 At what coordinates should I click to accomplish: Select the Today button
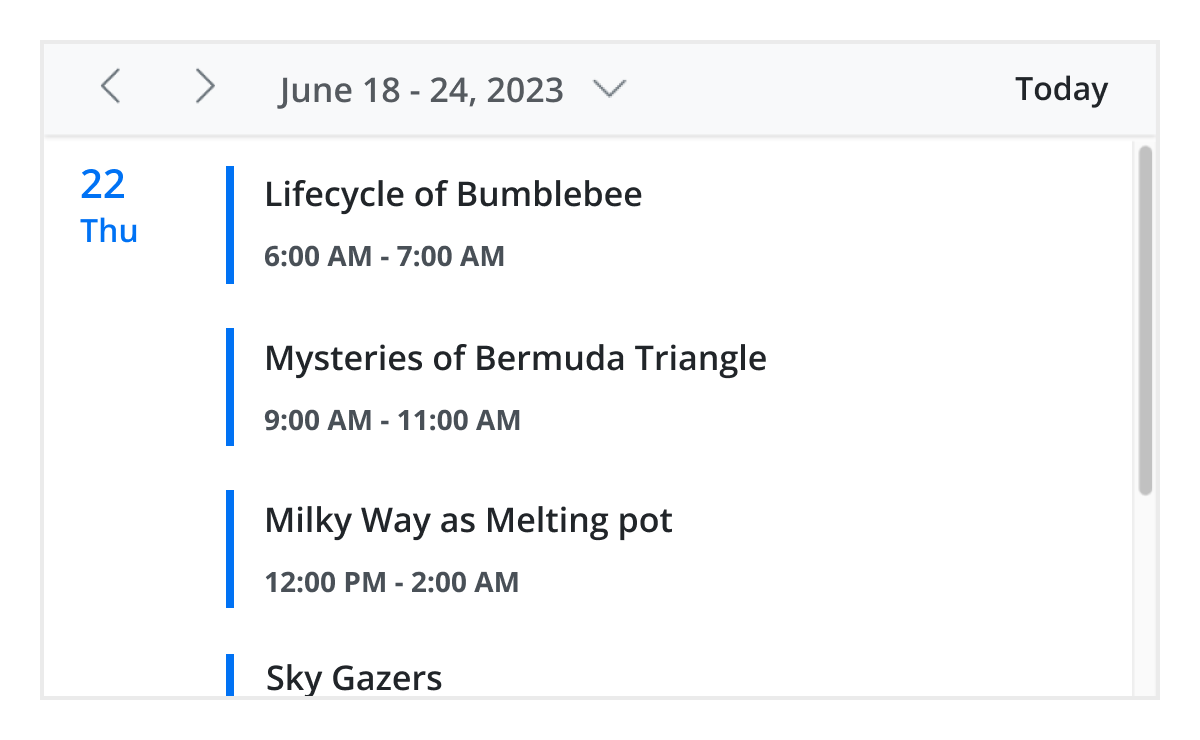click(1061, 89)
